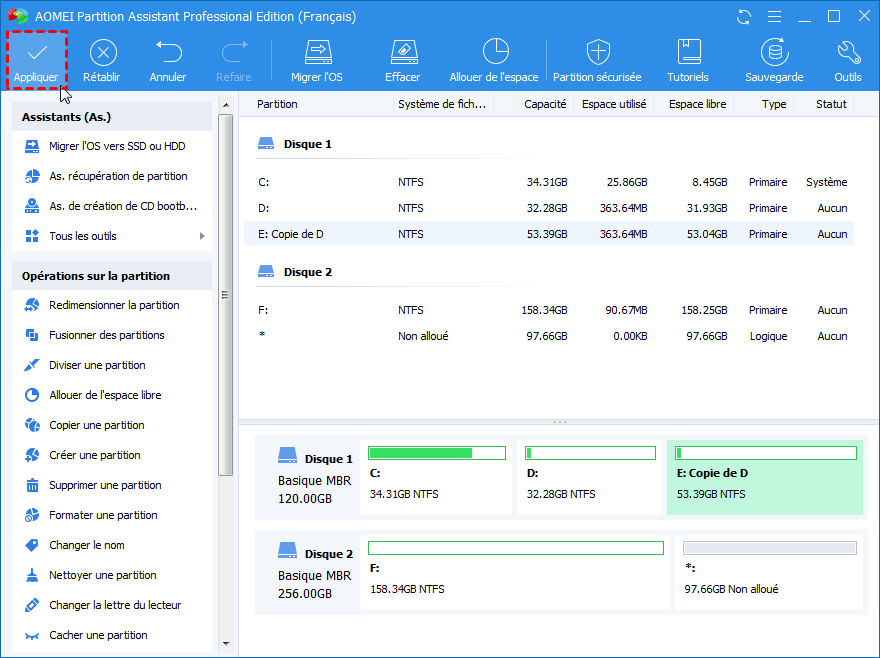Click the Annuler undo arrow
The height and width of the screenshot is (658, 880).
point(168,53)
